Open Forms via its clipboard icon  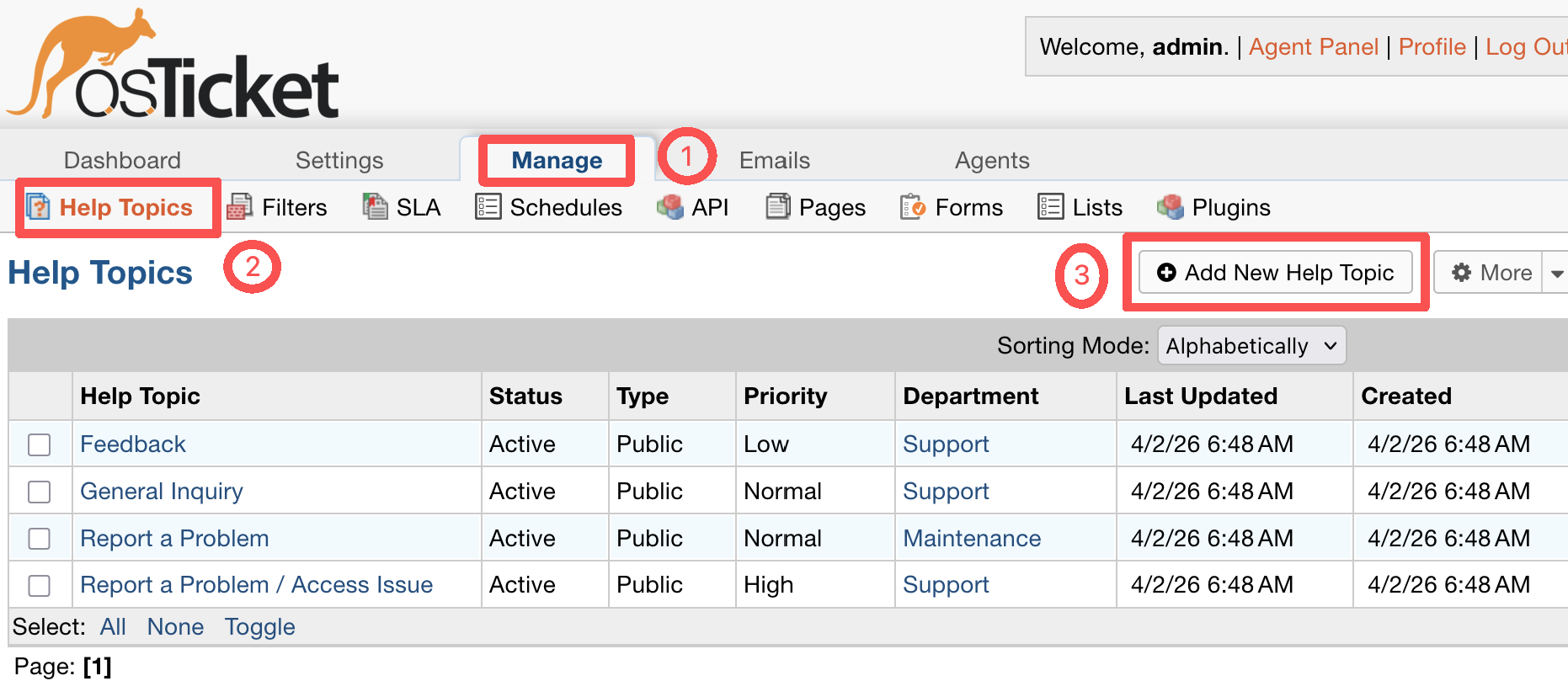[913, 207]
